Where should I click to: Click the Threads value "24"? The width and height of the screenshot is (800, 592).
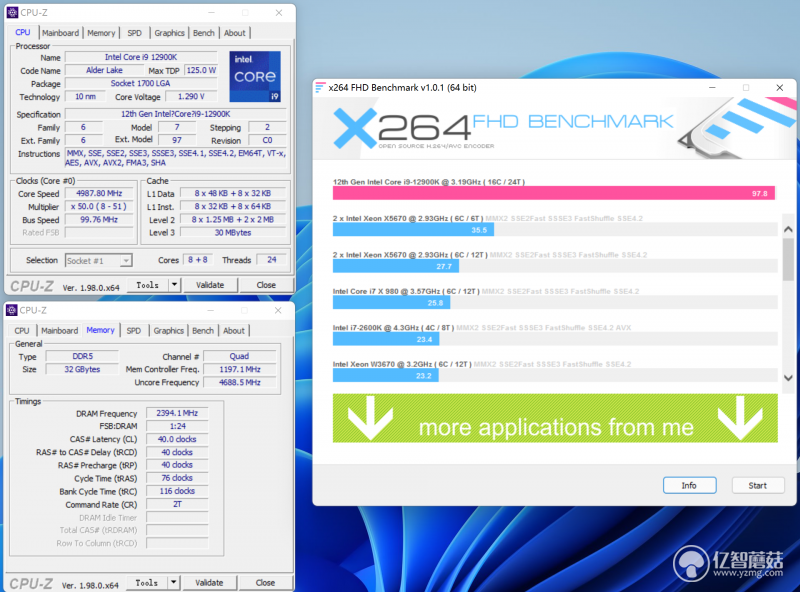[x=271, y=260]
